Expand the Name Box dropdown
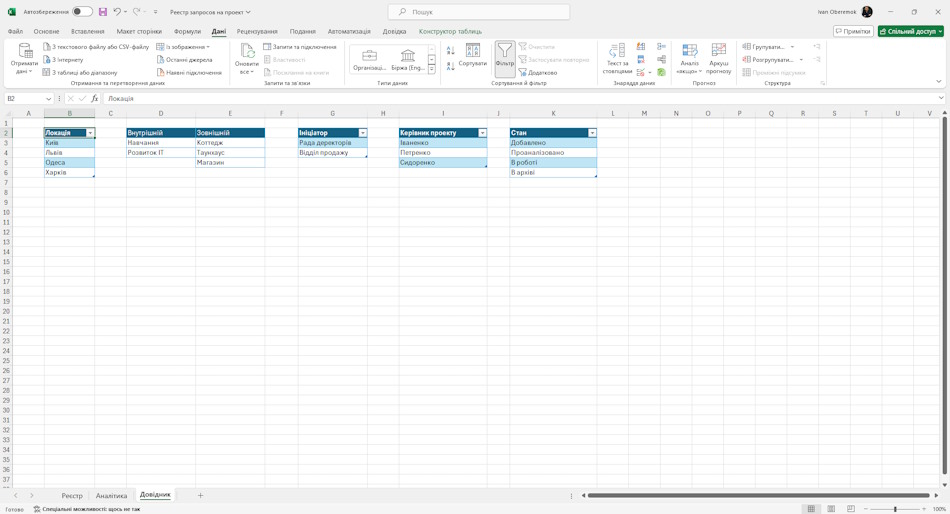 pyautogui.click(x=48, y=98)
